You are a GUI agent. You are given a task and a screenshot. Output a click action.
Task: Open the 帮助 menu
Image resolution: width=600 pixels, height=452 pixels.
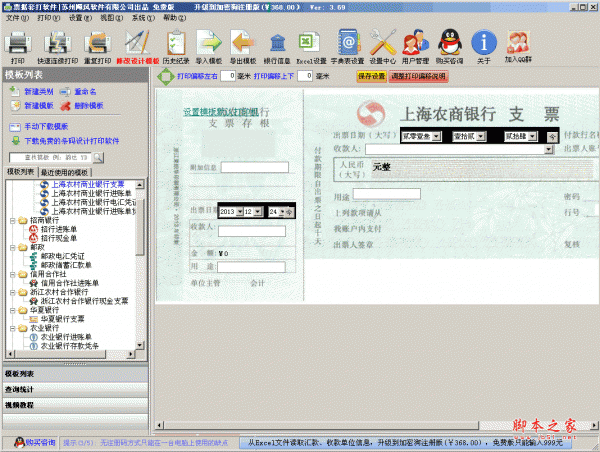[174, 18]
